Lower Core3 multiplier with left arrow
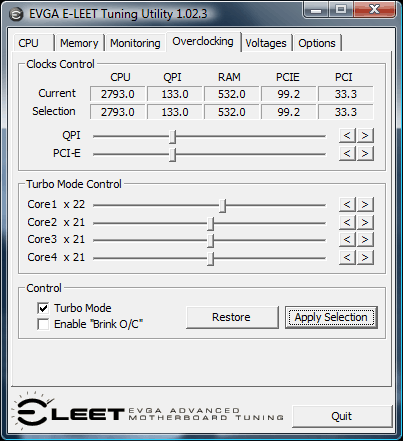The height and width of the screenshot is (441, 403). click(x=347, y=240)
